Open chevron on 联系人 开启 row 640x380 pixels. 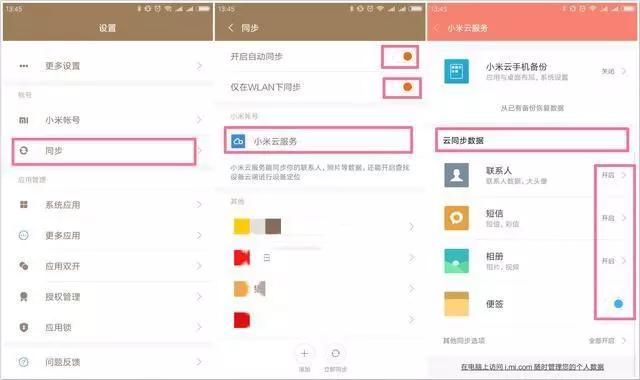coord(624,175)
